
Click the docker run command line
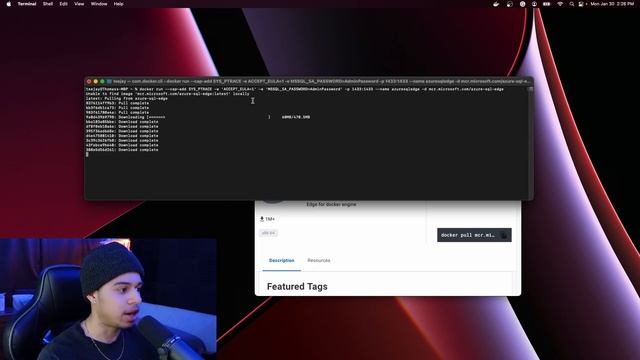click(295, 89)
